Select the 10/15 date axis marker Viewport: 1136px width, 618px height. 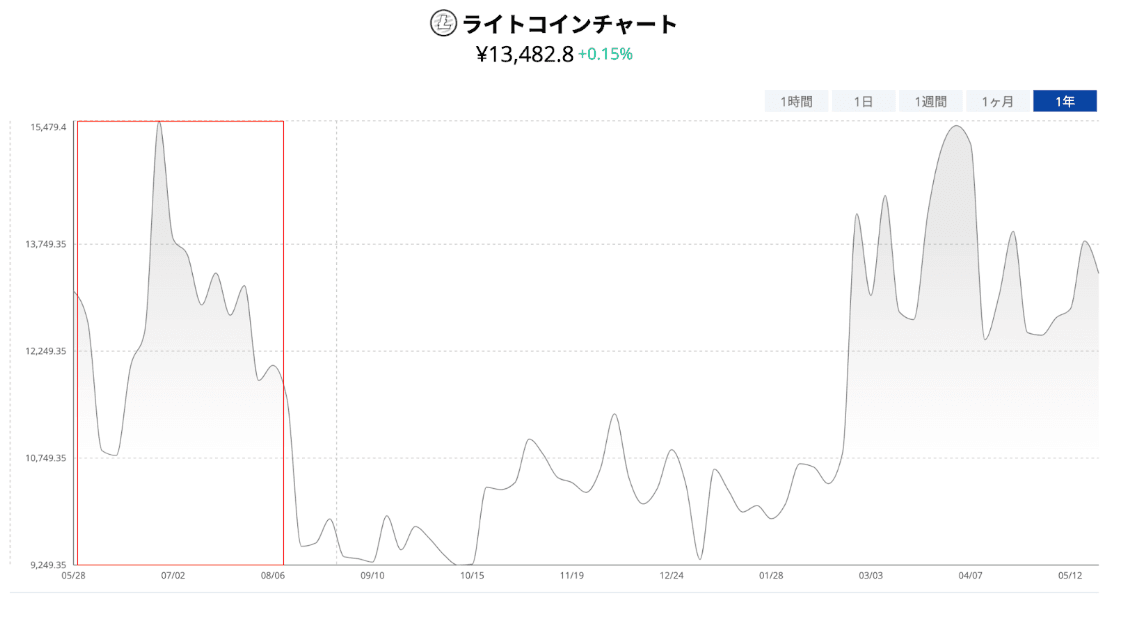[472, 575]
